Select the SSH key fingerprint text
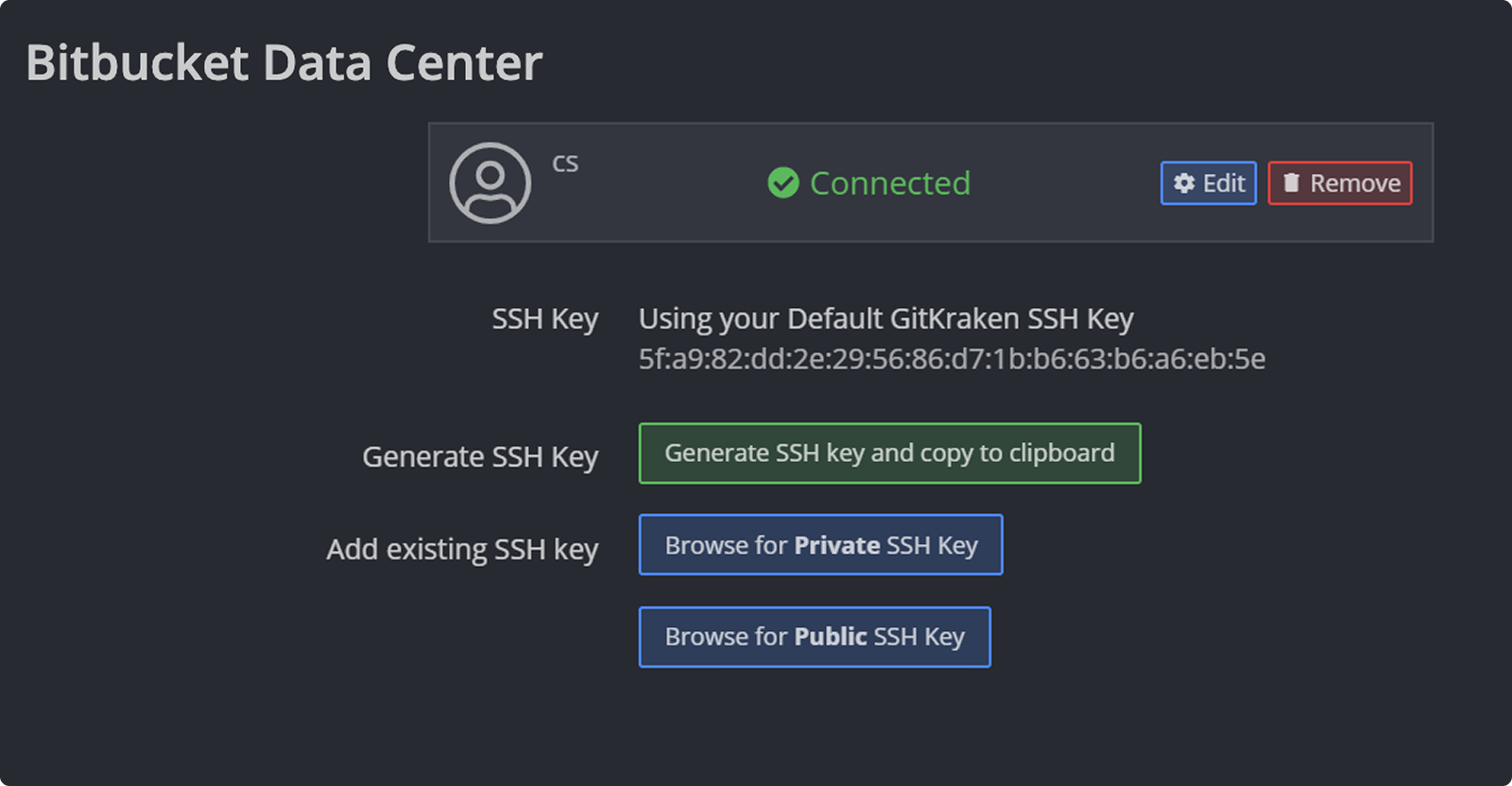Viewport: 1512px width, 786px height. pyautogui.click(x=951, y=359)
